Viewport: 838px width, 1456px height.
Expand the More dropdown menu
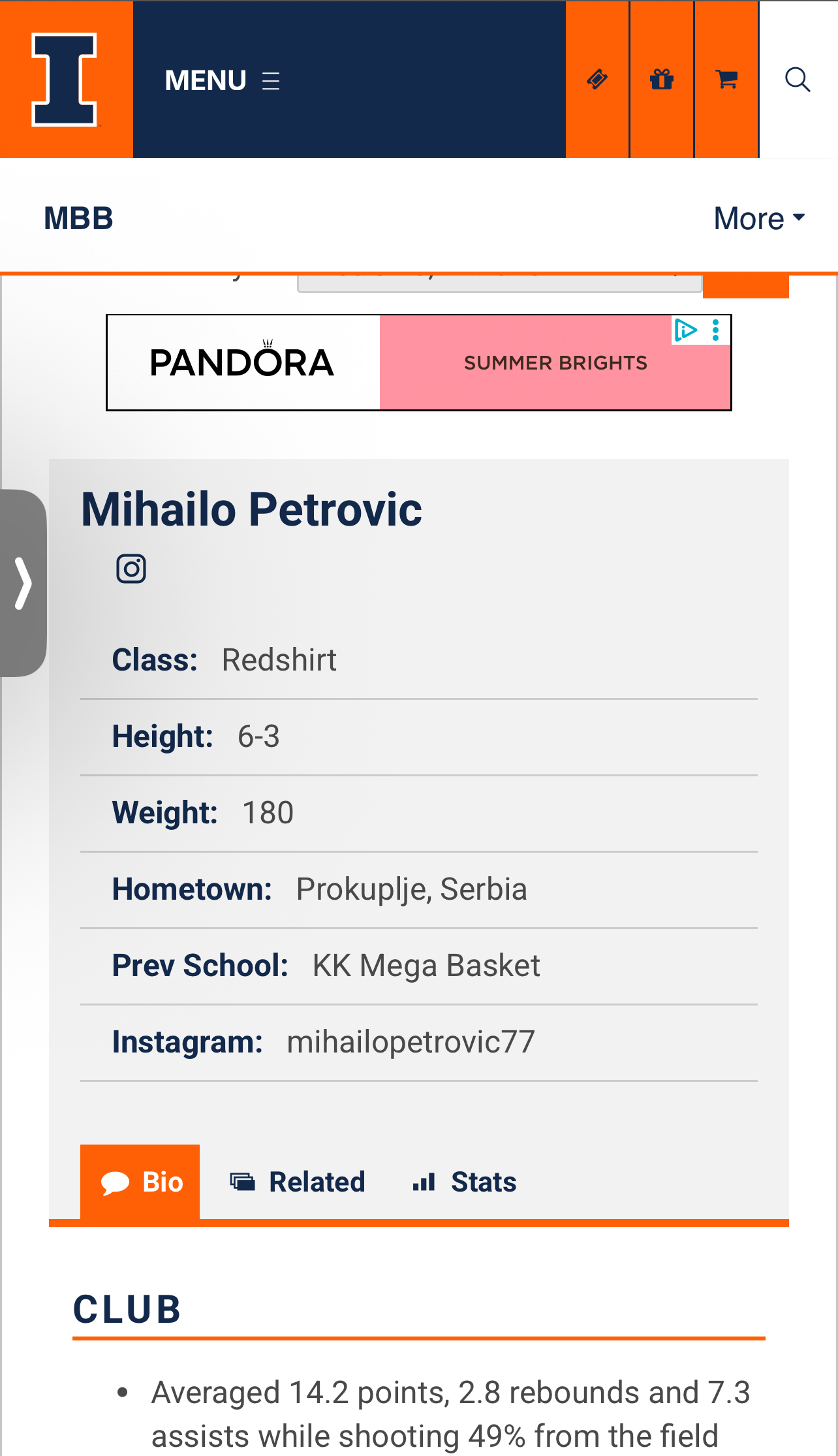point(759,218)
